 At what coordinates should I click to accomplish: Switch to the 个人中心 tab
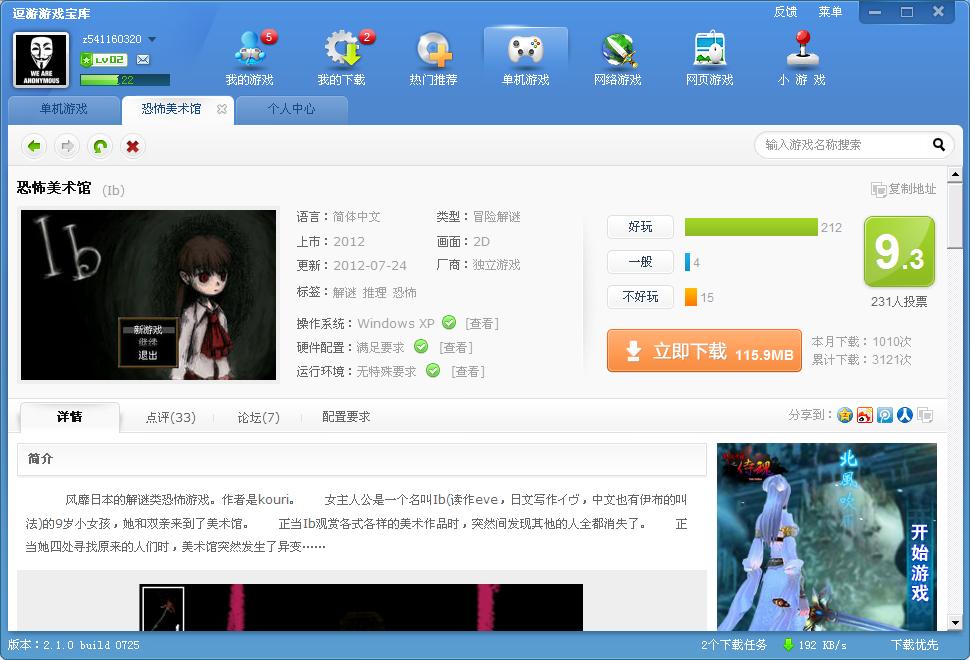pos(291,109)
